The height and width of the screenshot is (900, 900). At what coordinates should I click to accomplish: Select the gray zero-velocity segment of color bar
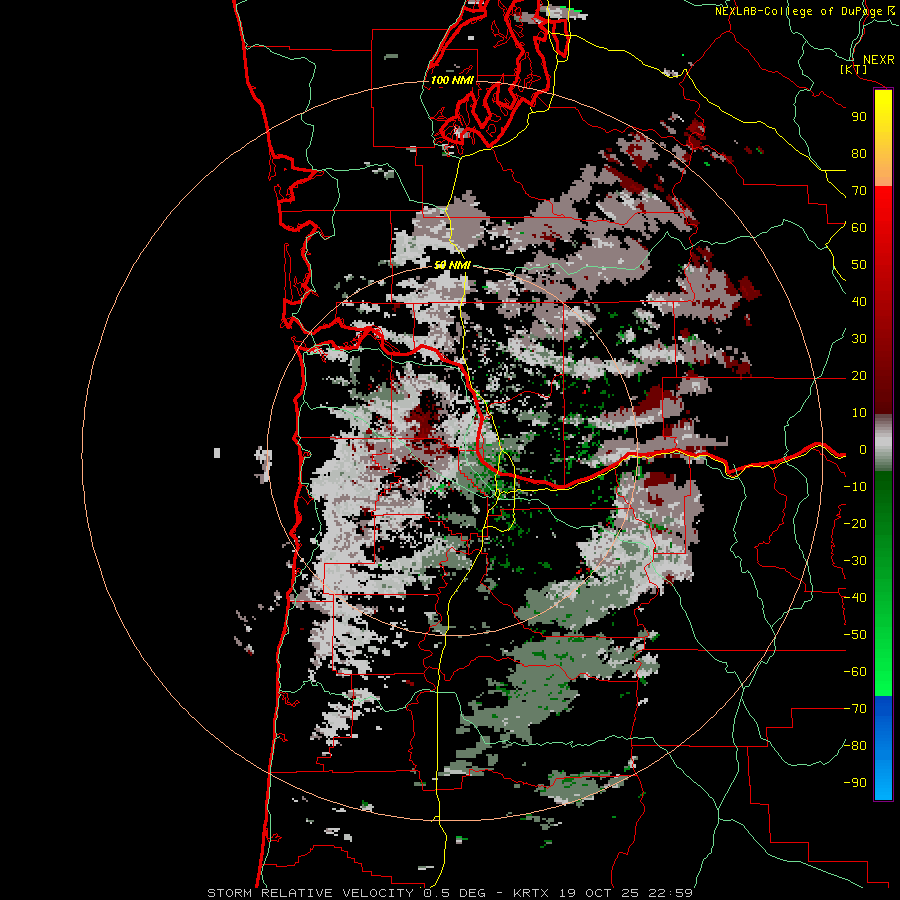tap(883, 443)
